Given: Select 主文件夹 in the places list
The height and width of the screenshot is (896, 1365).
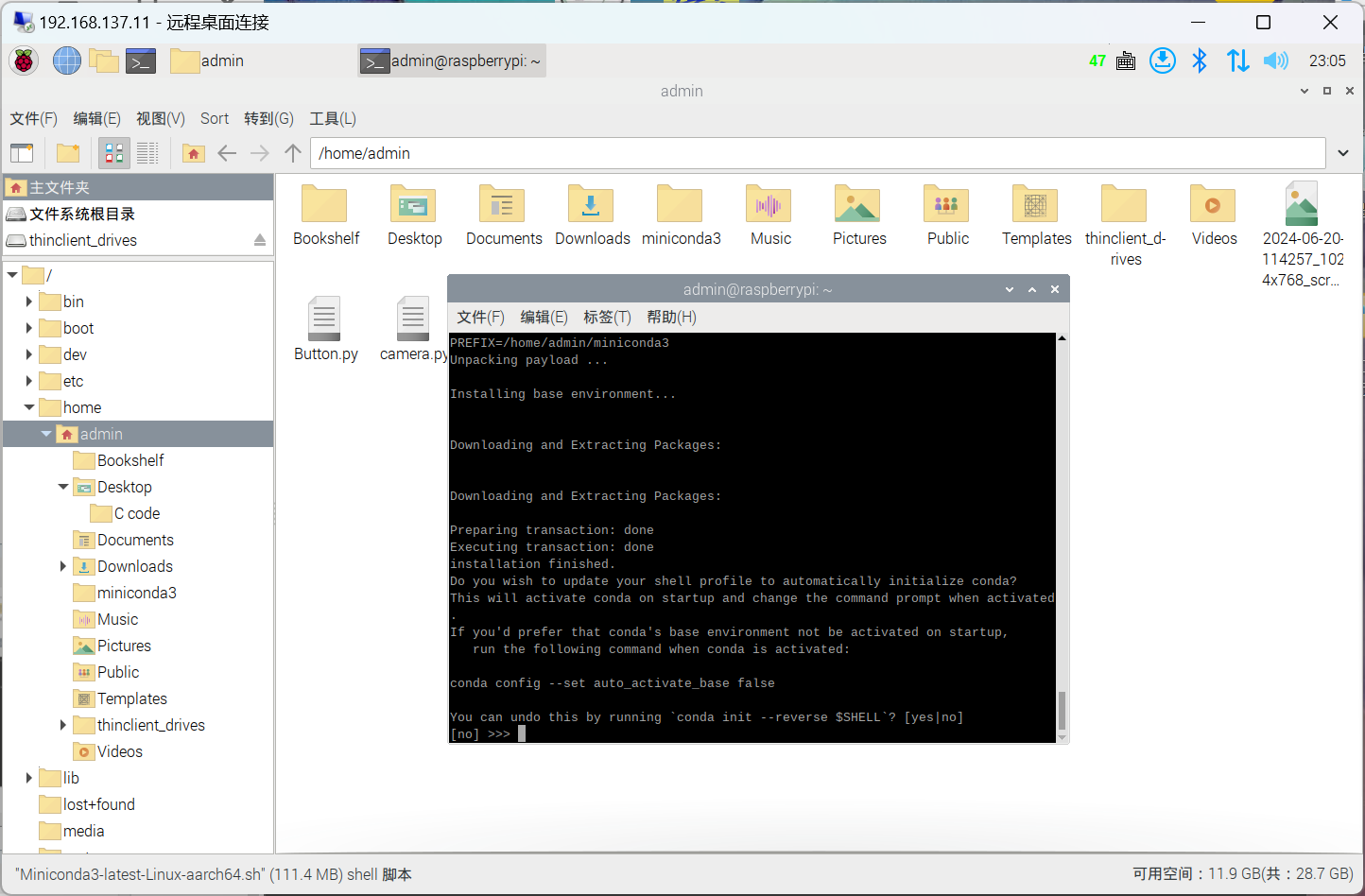Looking at the screenshot, I should pos(139,187).
